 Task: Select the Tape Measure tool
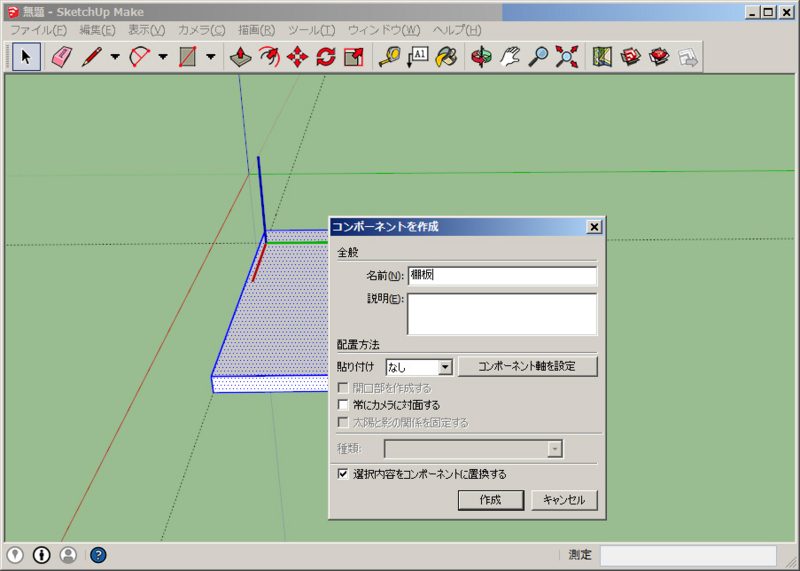click(389, 57)
